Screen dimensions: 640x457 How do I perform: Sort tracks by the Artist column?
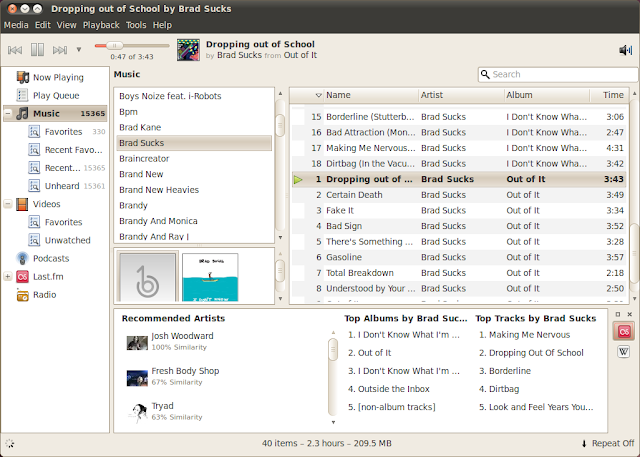click(x=461, y=95)
